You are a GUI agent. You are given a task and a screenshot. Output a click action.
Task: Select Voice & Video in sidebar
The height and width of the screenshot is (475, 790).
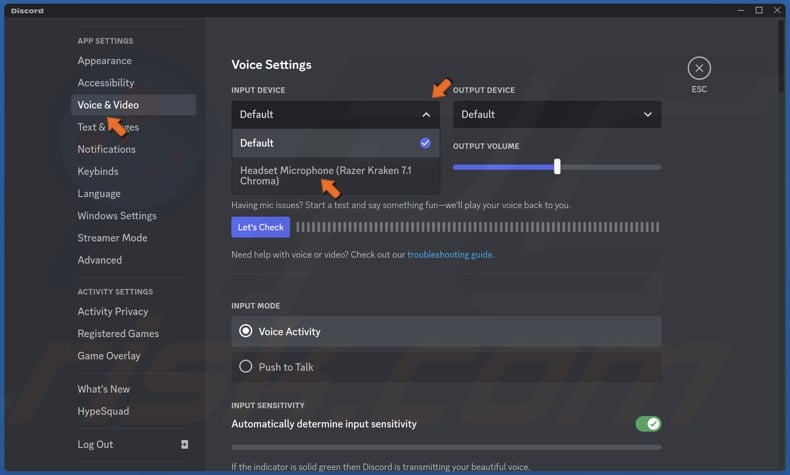pos(134,105)
